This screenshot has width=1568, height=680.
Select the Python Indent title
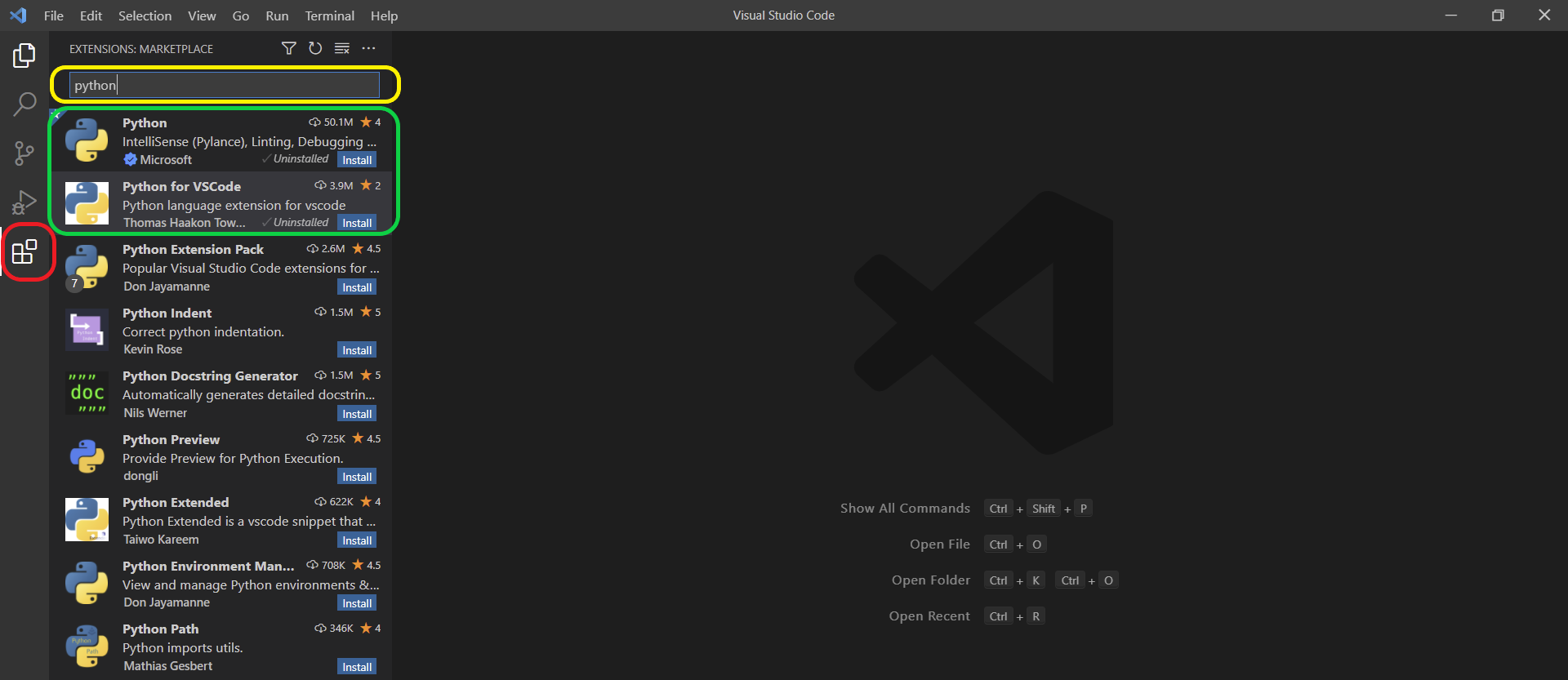coord(167,313)
